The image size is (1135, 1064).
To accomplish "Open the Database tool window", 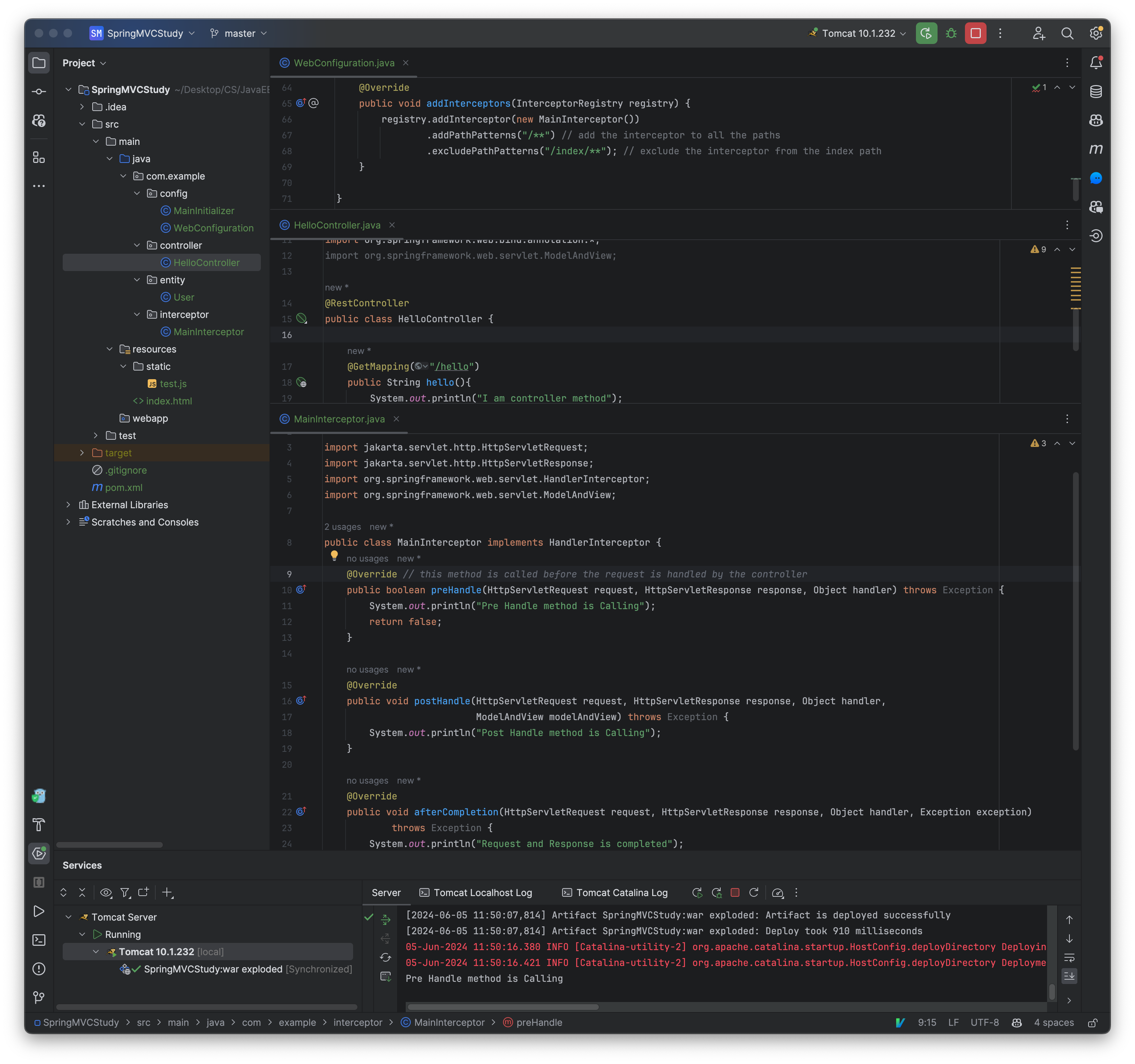I will click(x=1096, y=92).
